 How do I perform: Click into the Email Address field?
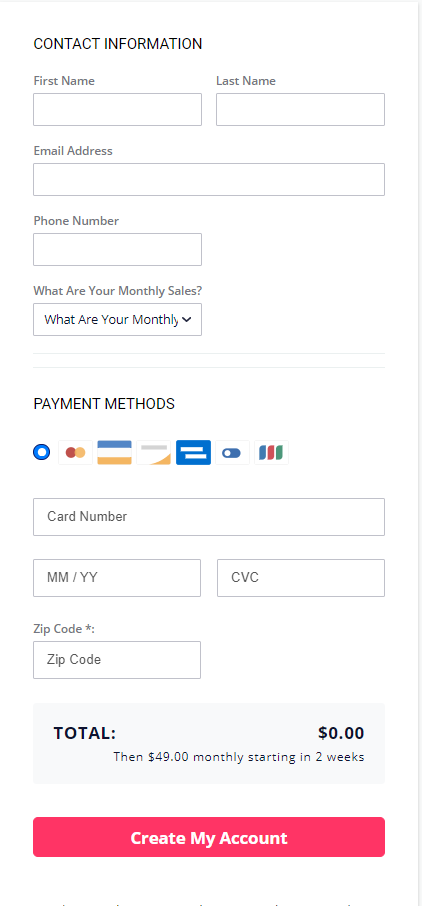click(209, 179)
